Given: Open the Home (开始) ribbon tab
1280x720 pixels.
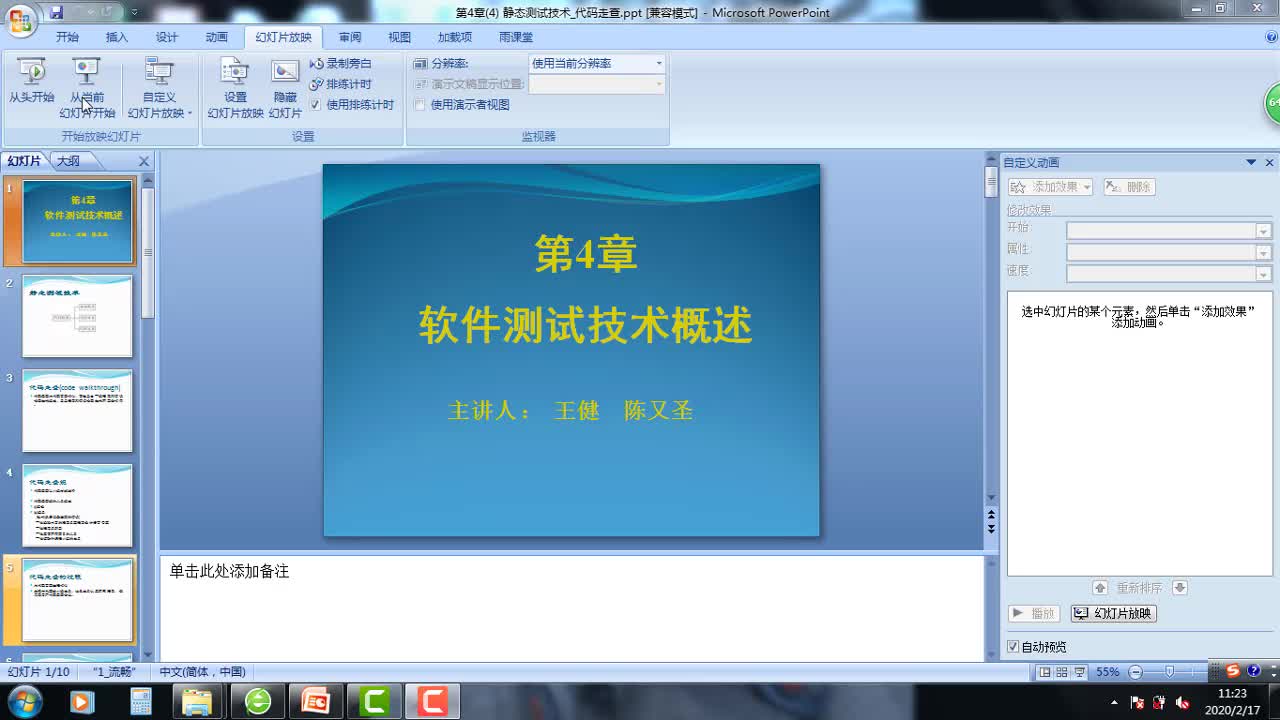Looking at the screenshot, I should (x=67, y=37).
